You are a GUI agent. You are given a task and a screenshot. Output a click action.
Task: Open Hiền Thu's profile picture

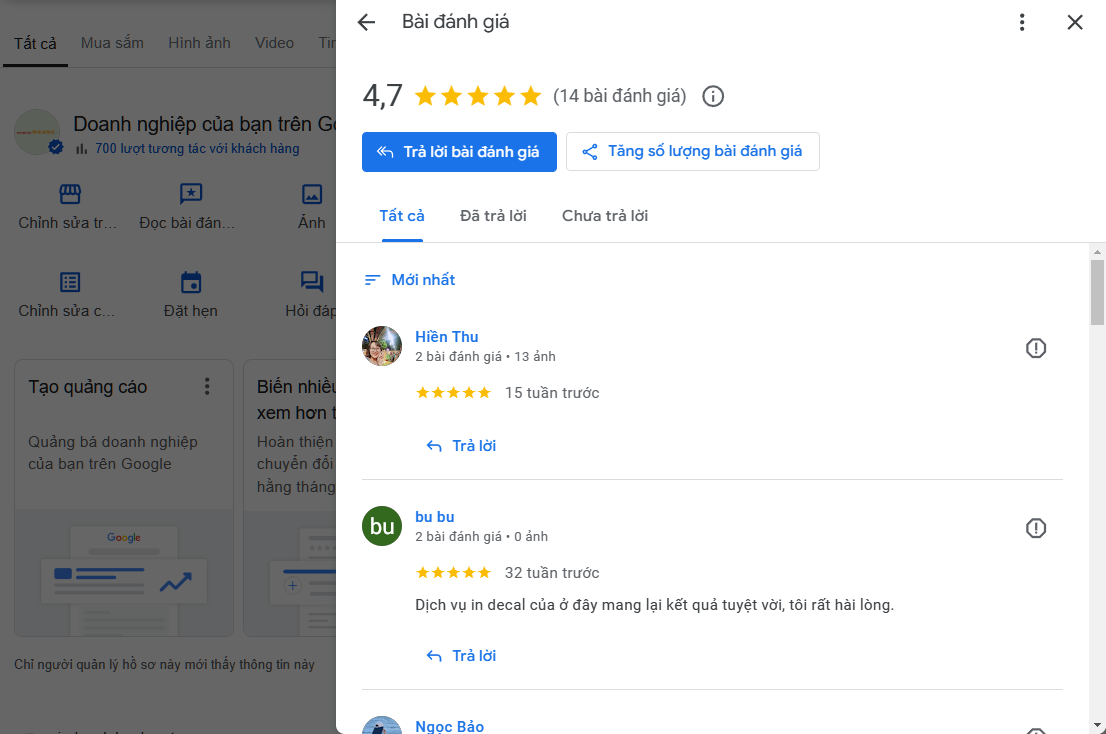point(382,345)
